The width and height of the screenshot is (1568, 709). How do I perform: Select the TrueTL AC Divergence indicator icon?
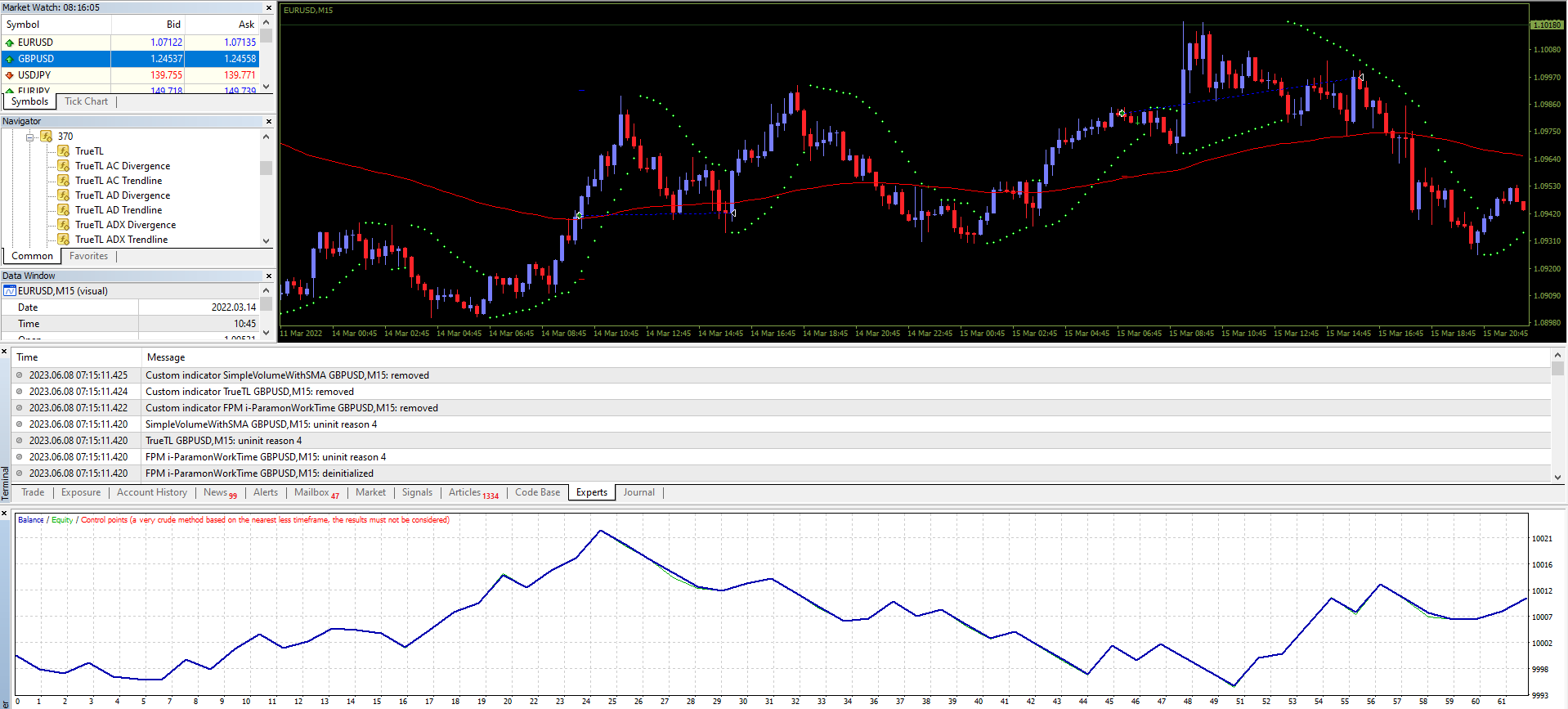pos(63,166)
